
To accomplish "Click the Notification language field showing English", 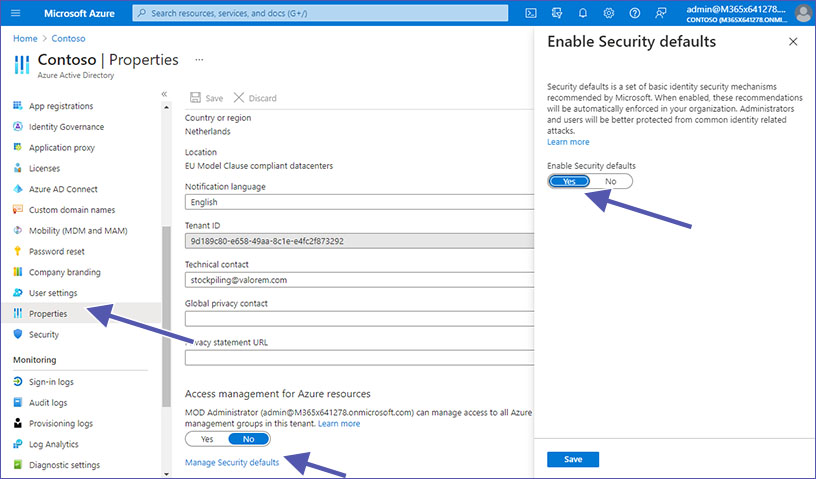I will pyautogui.click(x=360, y=202).
